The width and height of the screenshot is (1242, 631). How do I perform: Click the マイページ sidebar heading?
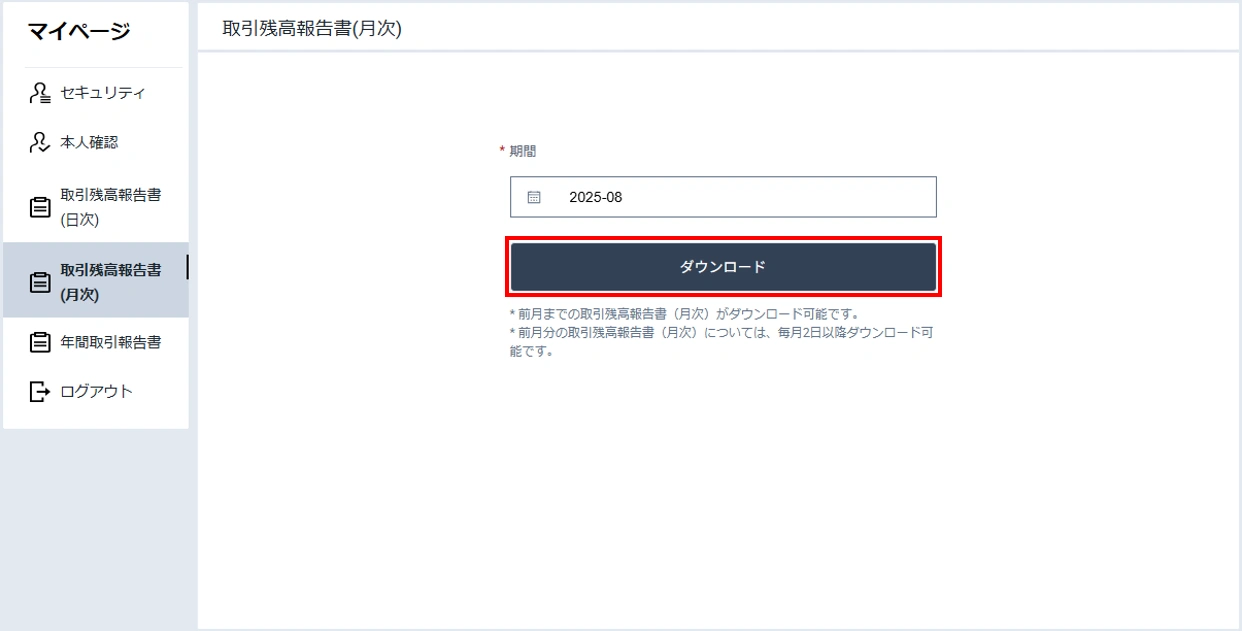[x=79, y=31]
